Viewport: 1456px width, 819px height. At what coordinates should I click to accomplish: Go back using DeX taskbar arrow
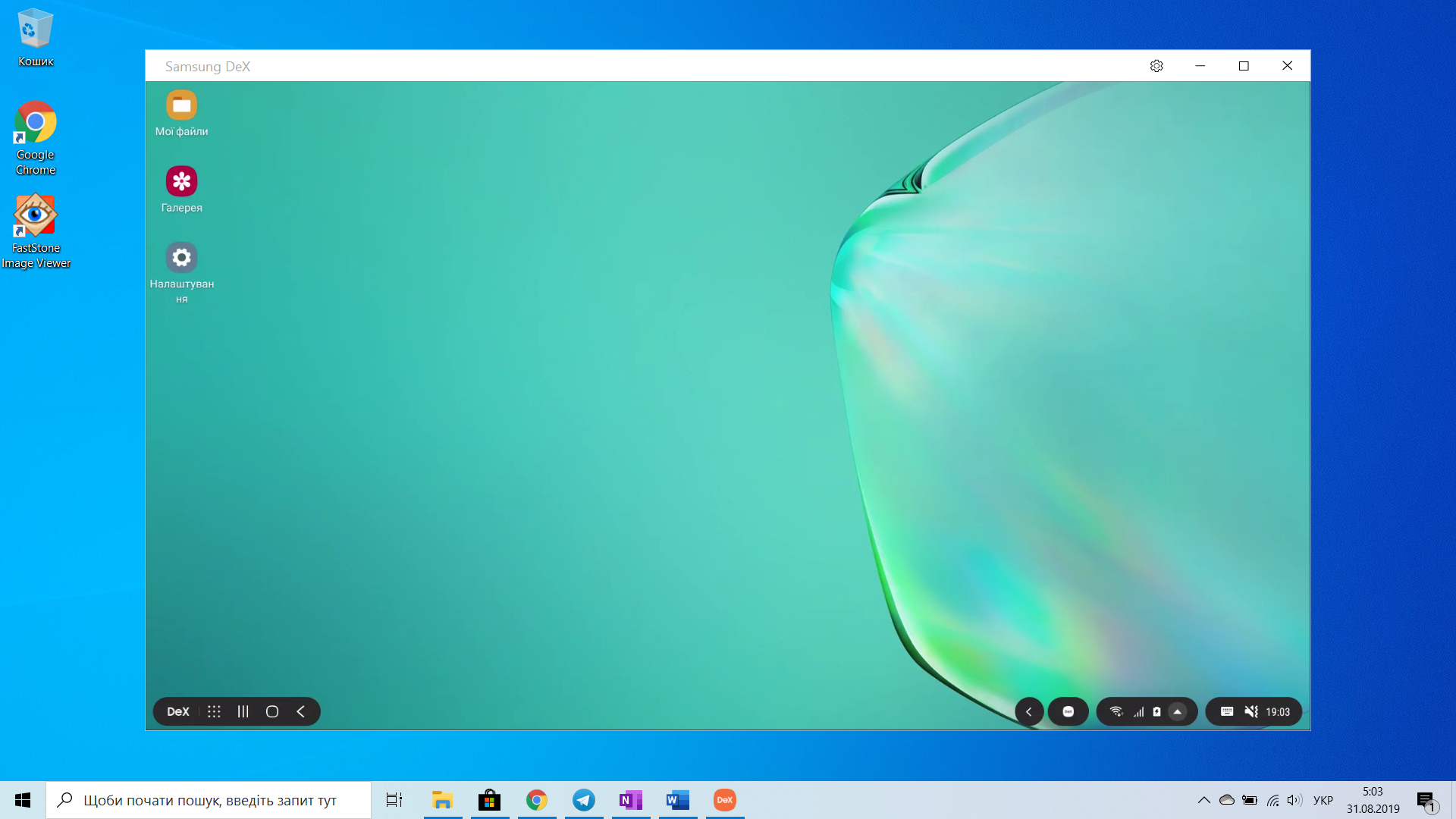pyautogui.click(x=301, y=711)
